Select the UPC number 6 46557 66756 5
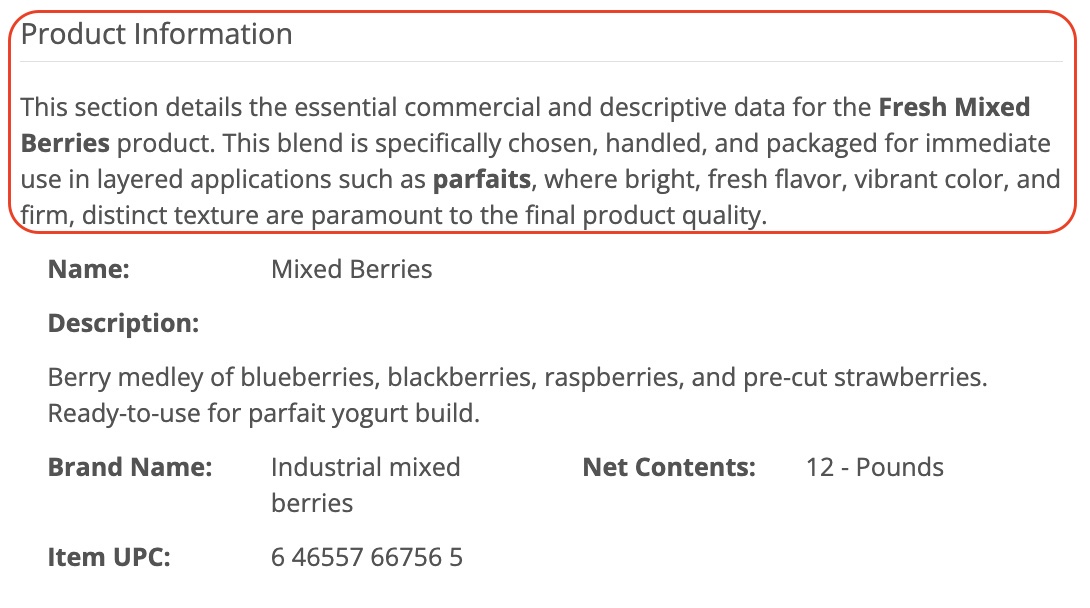 366,557
